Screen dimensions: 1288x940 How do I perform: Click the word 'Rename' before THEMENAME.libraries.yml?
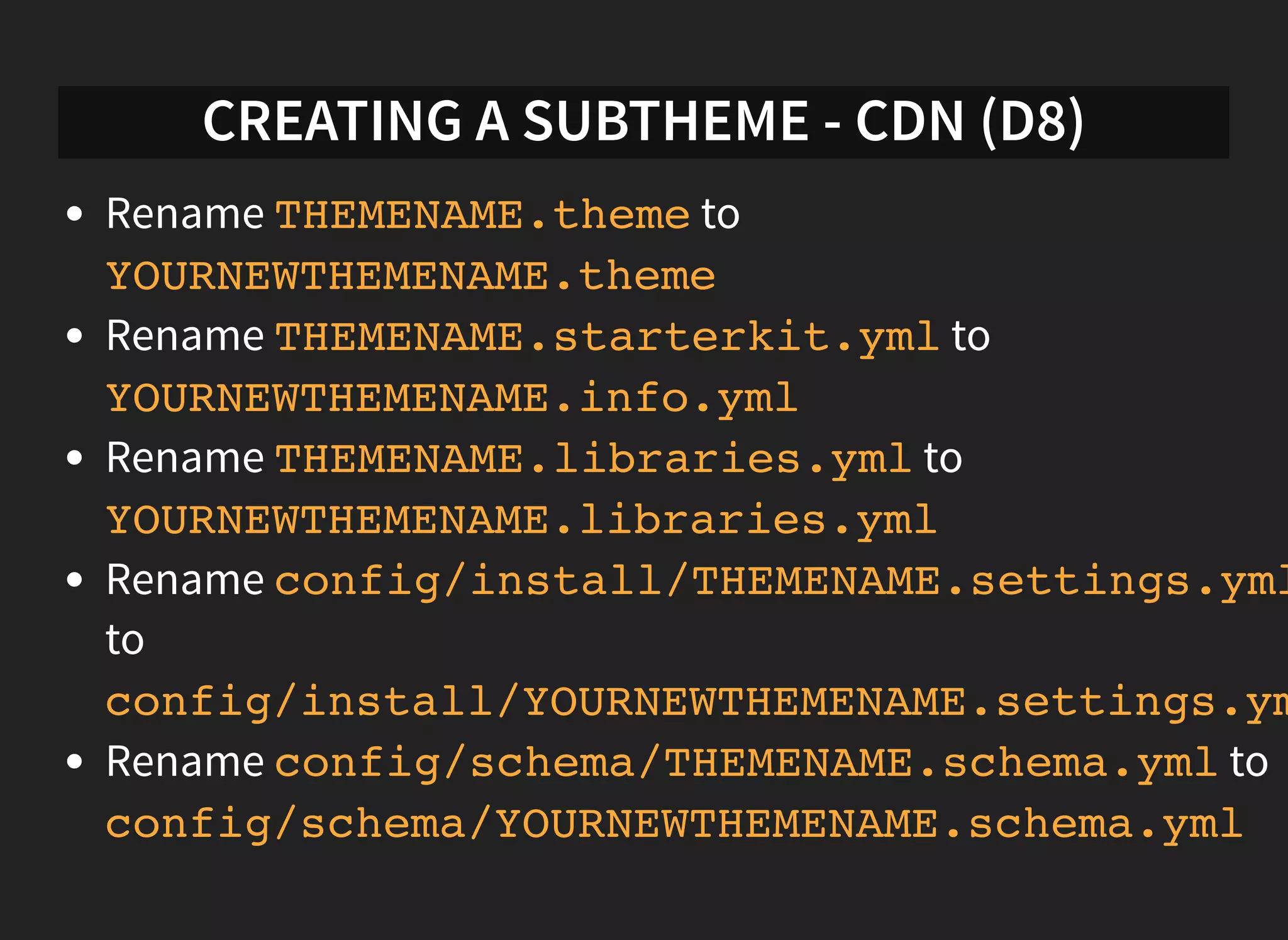point(185,458)
